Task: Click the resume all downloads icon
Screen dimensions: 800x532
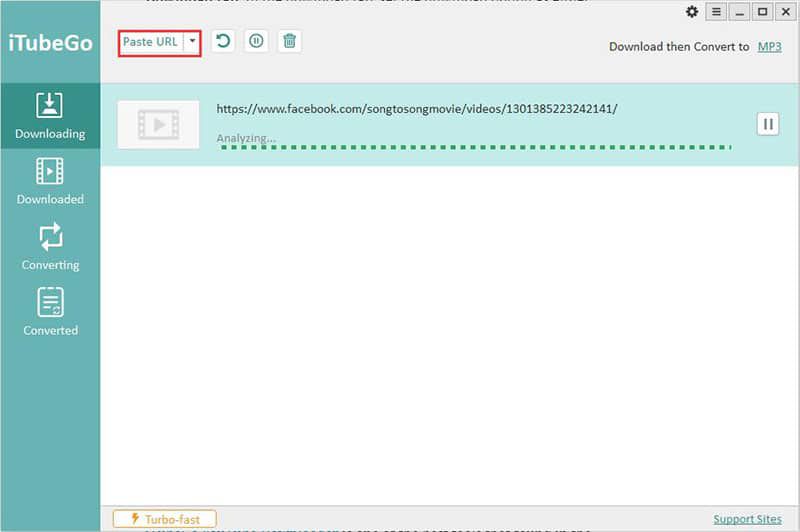Action: (223, 41)
